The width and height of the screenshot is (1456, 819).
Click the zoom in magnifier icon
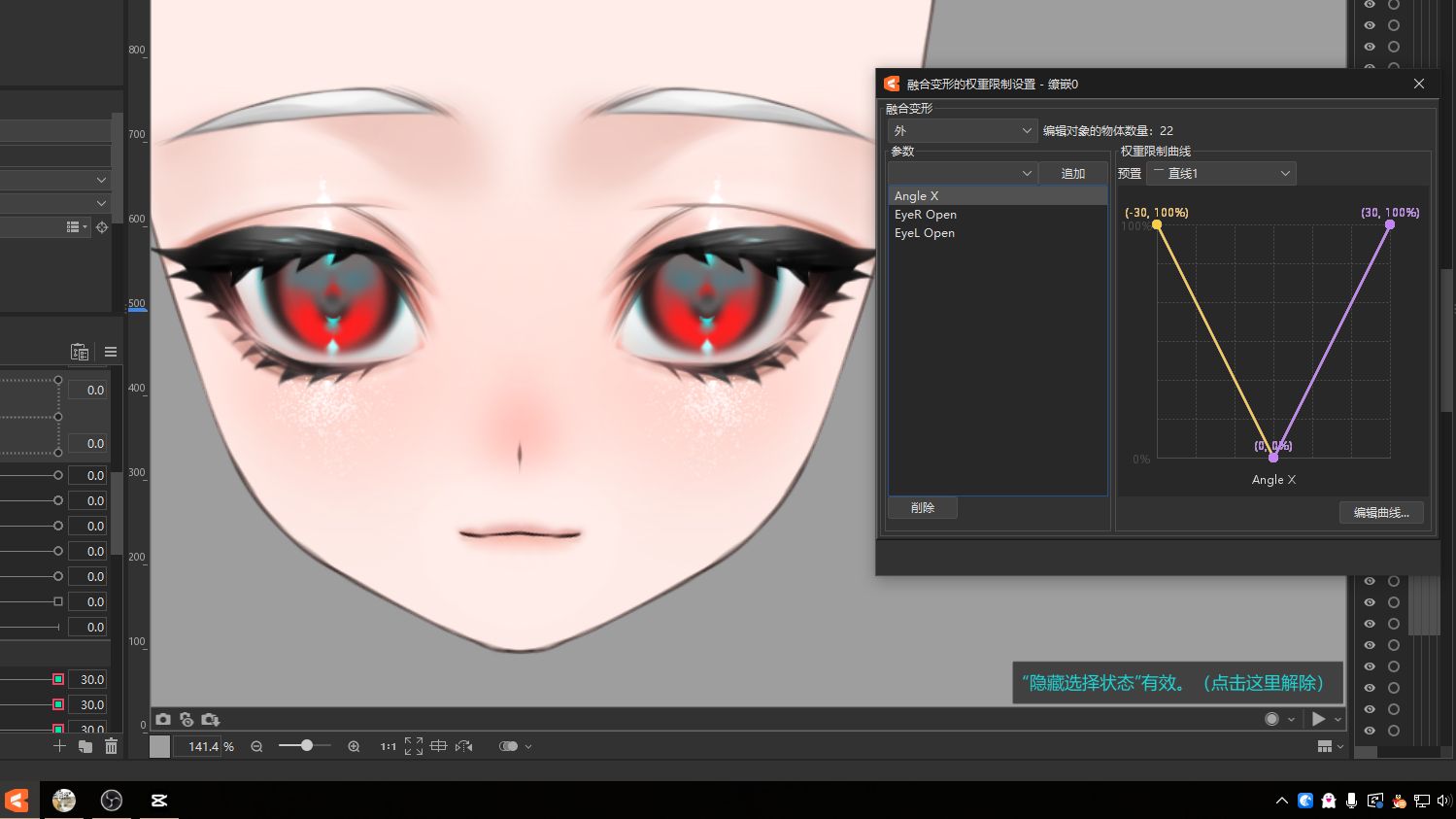coord(354,747)
